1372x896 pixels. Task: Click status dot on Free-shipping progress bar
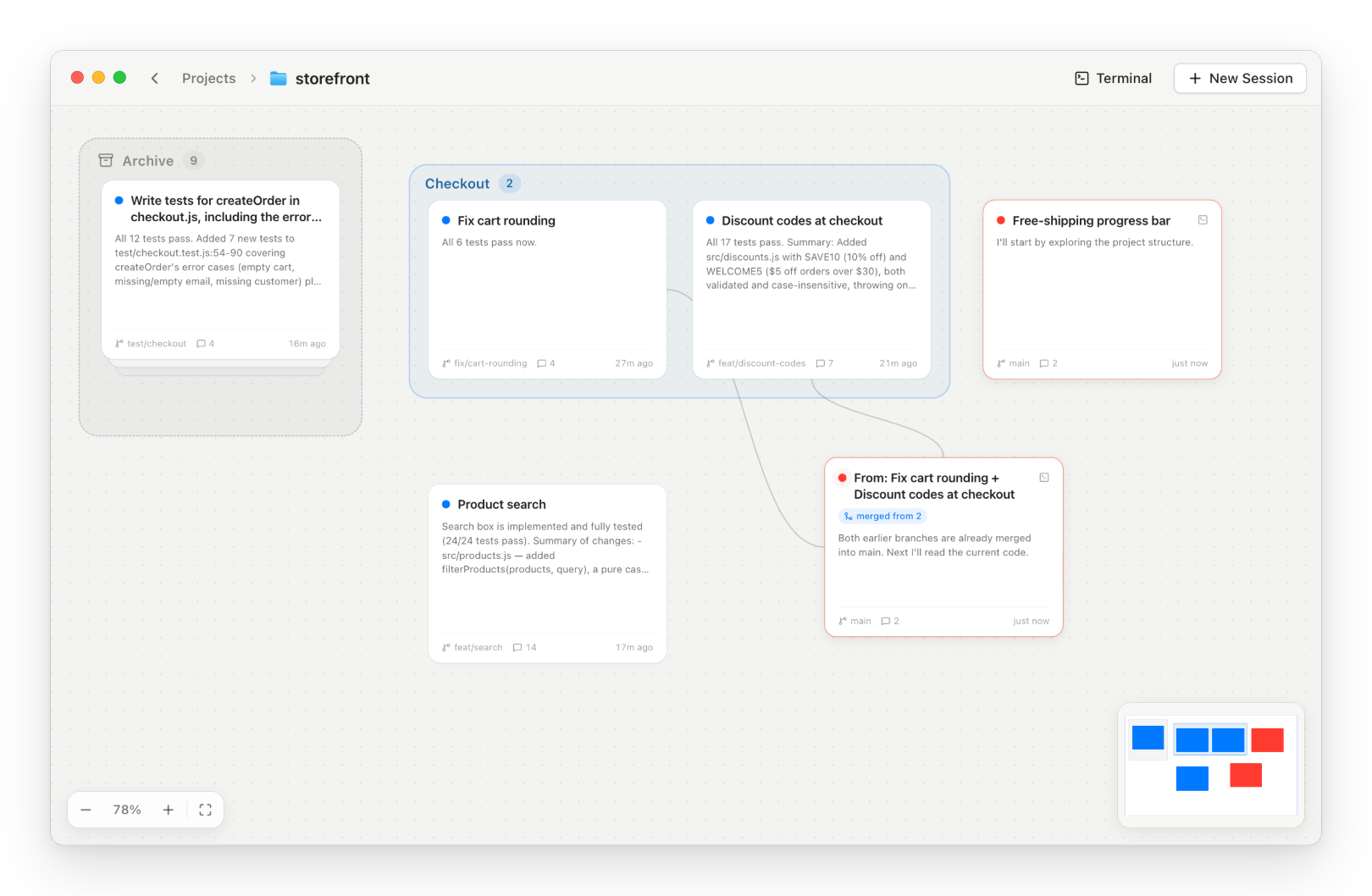point(1001,220)
